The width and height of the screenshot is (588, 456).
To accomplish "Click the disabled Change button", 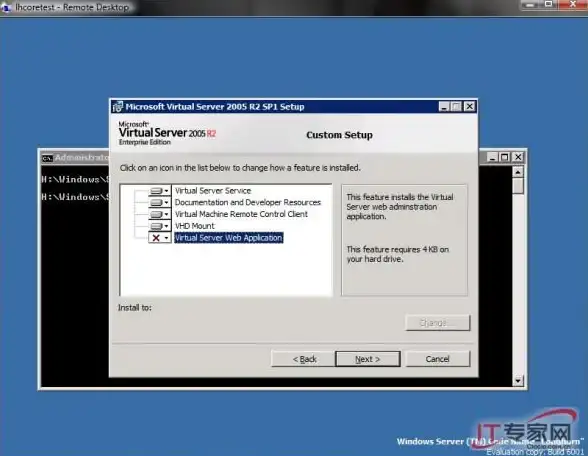I will coord(437,322).
